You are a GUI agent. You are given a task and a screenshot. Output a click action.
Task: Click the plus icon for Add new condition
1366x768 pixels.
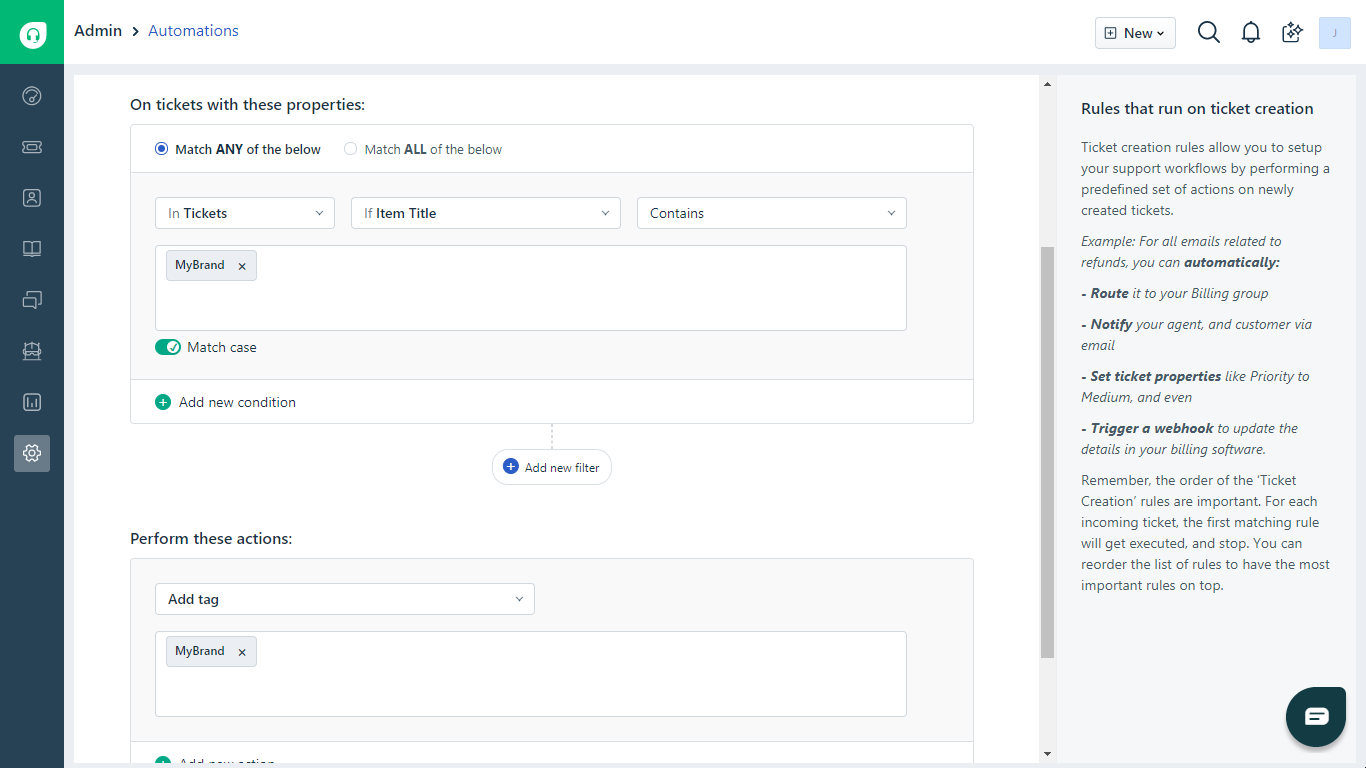163,402
